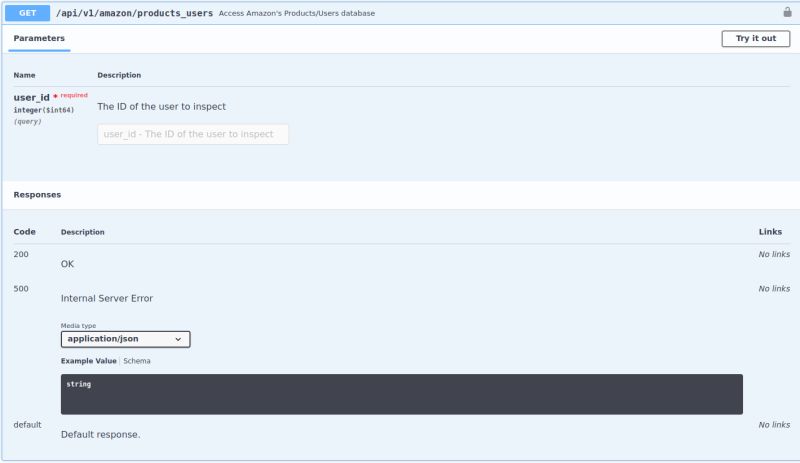Click the Try it out button

(x=756, y=38)
